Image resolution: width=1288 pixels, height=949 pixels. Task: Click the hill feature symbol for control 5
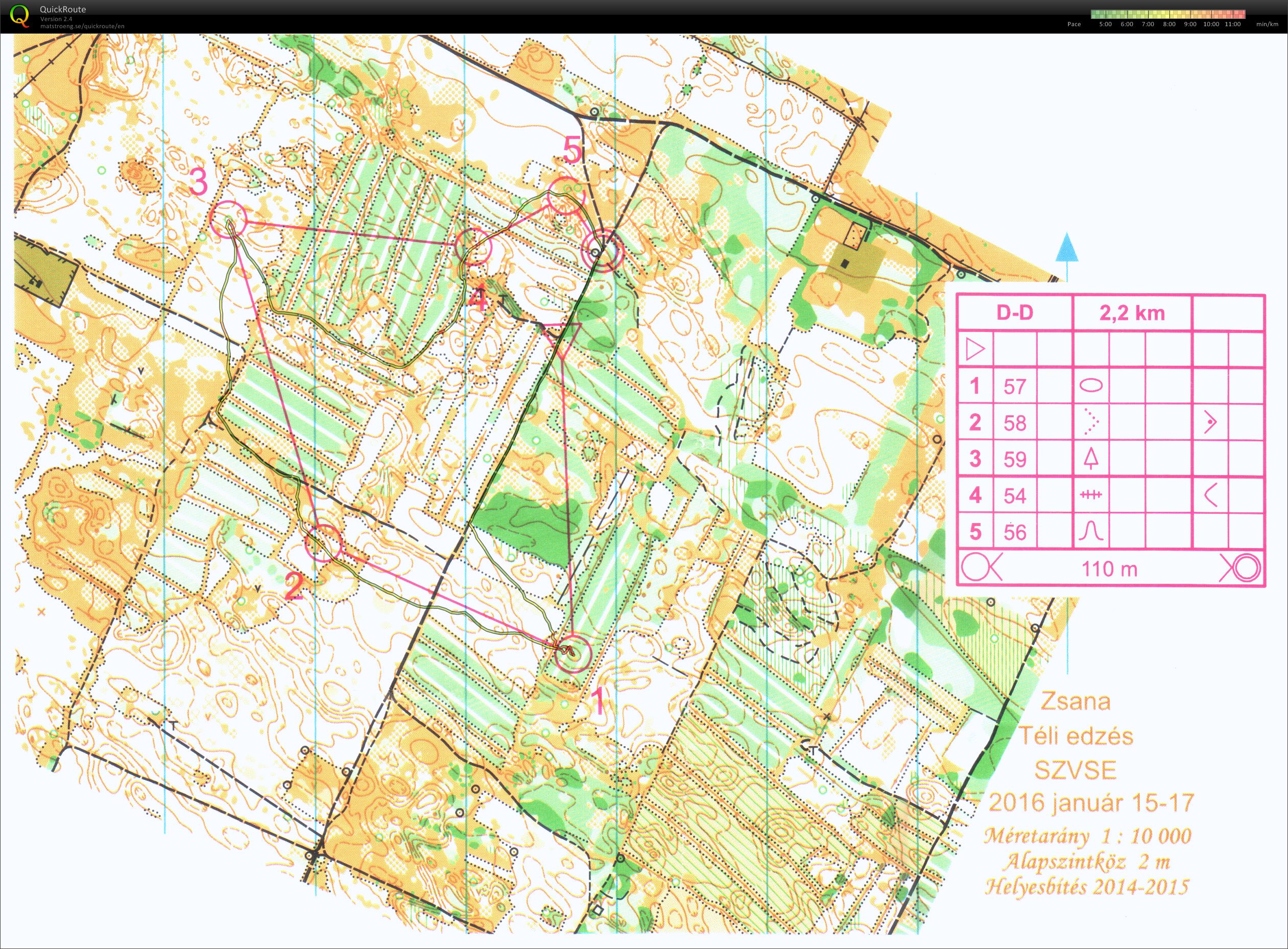coord(1091,531)
